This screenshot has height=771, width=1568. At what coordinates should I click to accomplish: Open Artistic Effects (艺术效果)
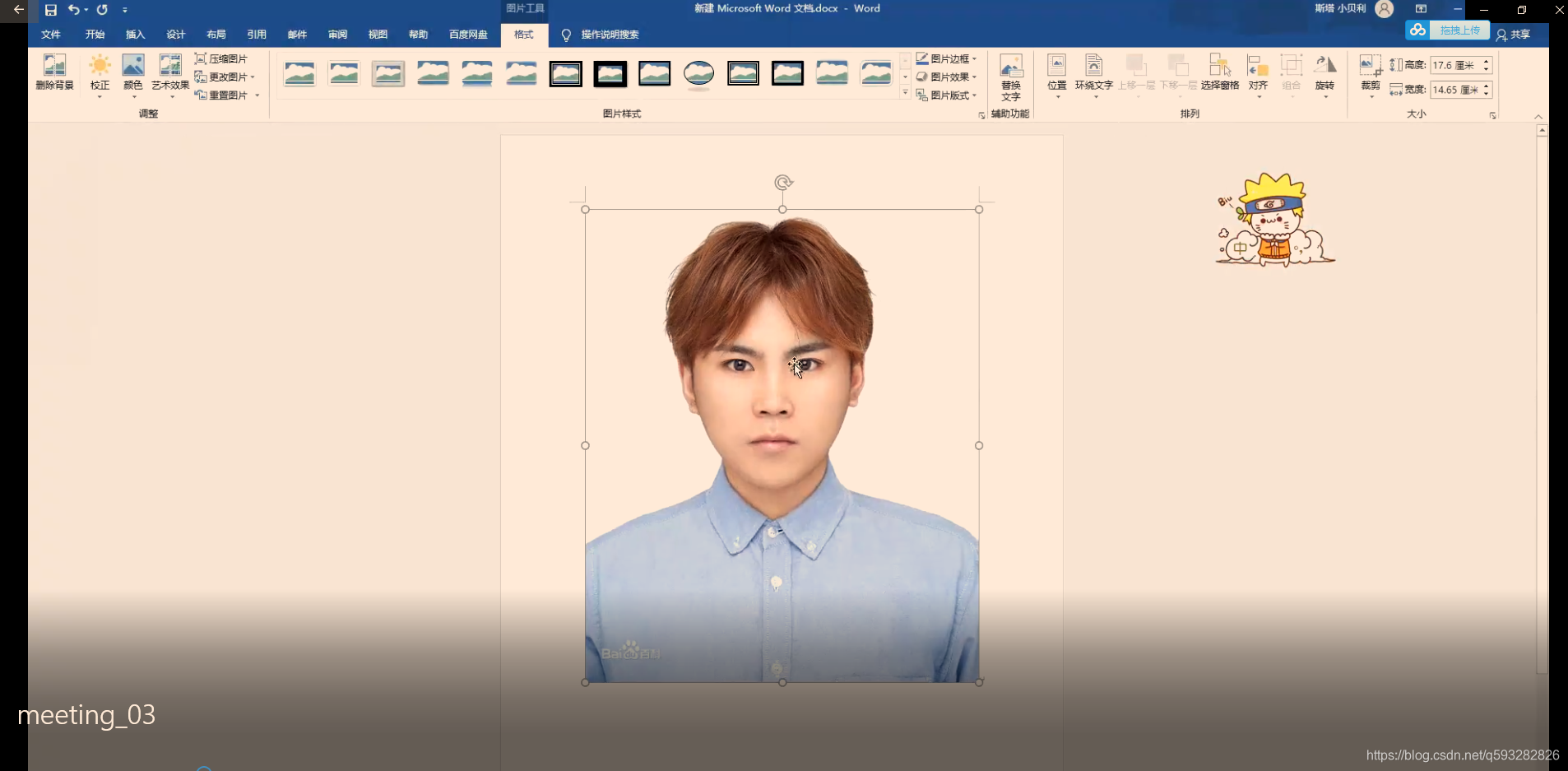coord(170,75)
